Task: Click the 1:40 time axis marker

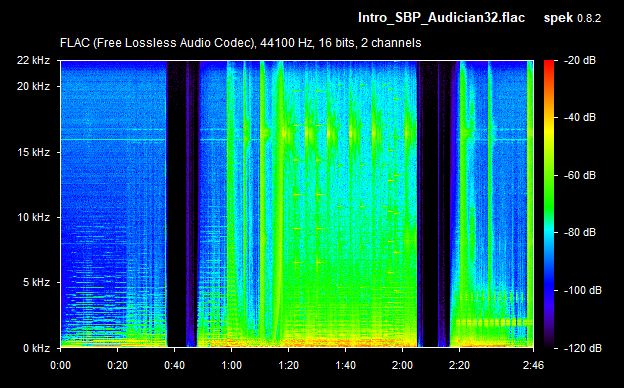Action: pyautogui.click(x=345, y=365)
